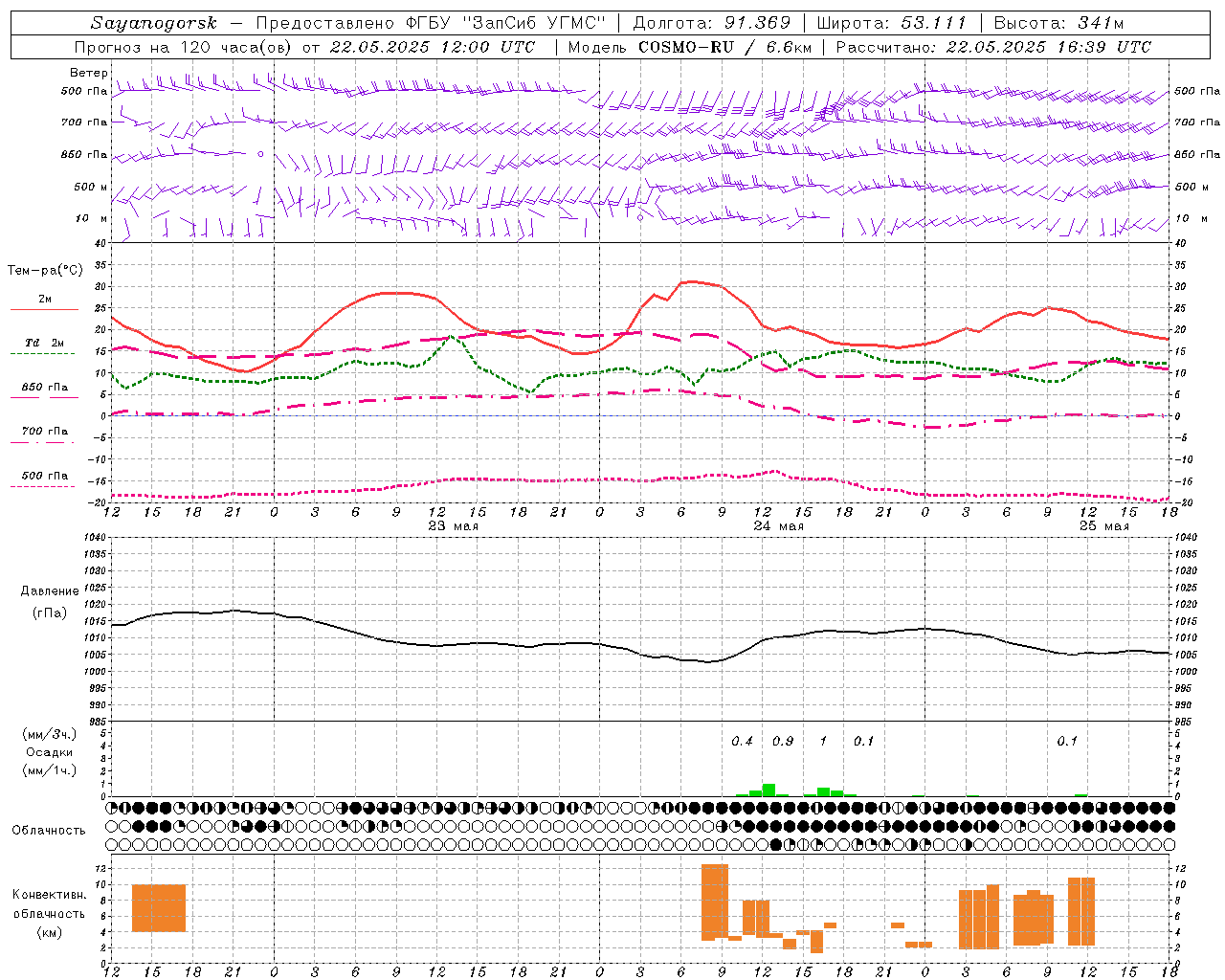This screenshot has width=1225, height=980.
Task: Click the forecast start 22.05.2025 12:00 UTC
Action: point(433,47)
